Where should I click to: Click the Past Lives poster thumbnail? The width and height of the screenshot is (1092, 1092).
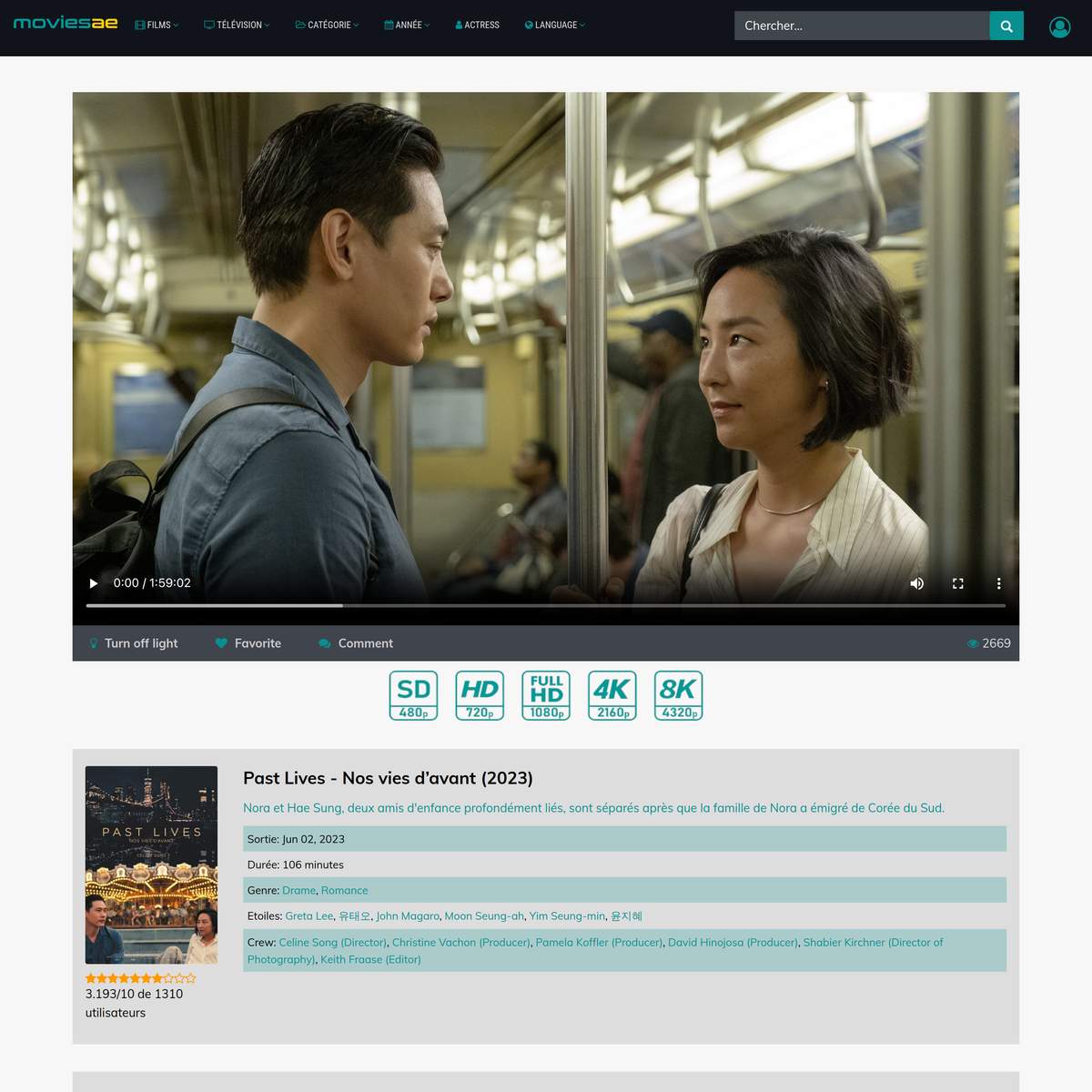[151, 864]
